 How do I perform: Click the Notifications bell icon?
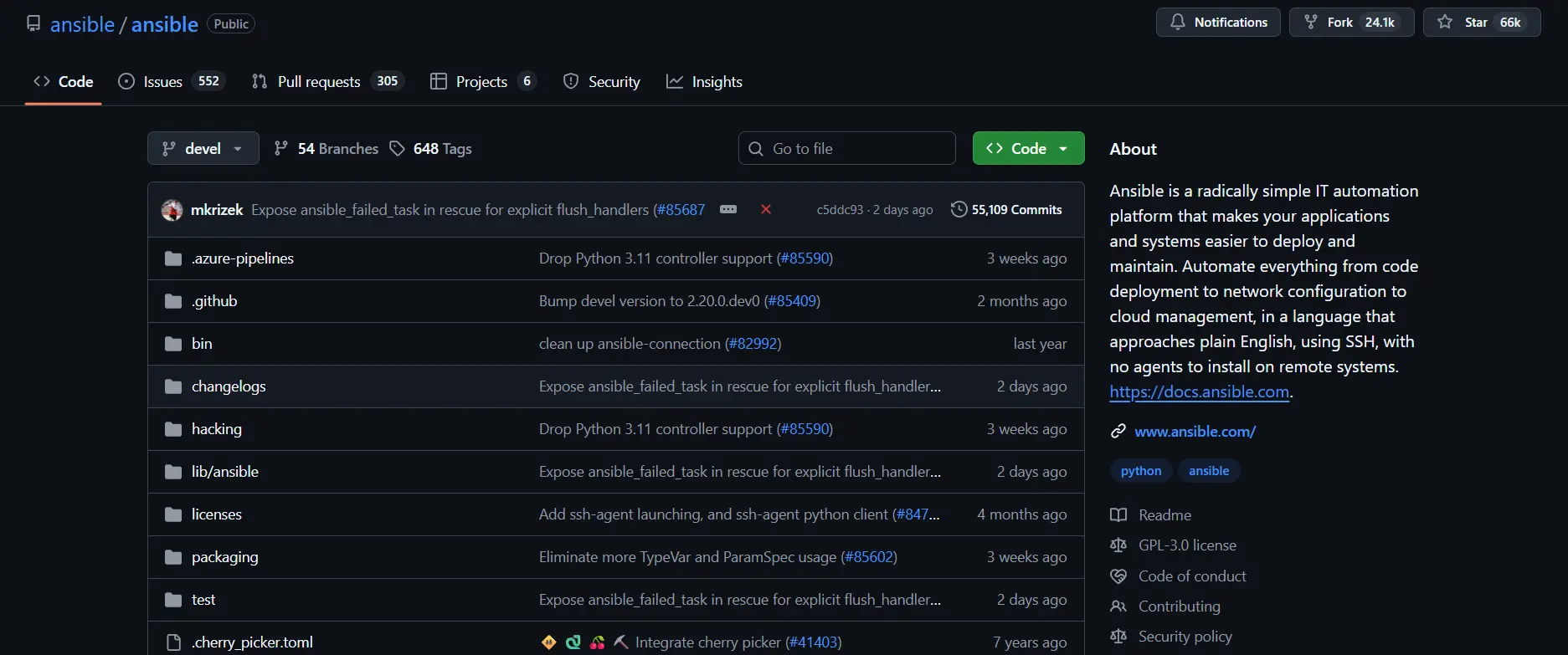1178,22
